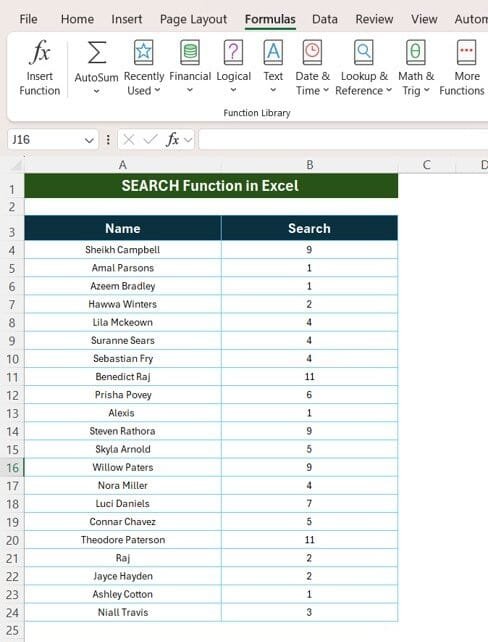Open Financial functions library

point(190,68)
